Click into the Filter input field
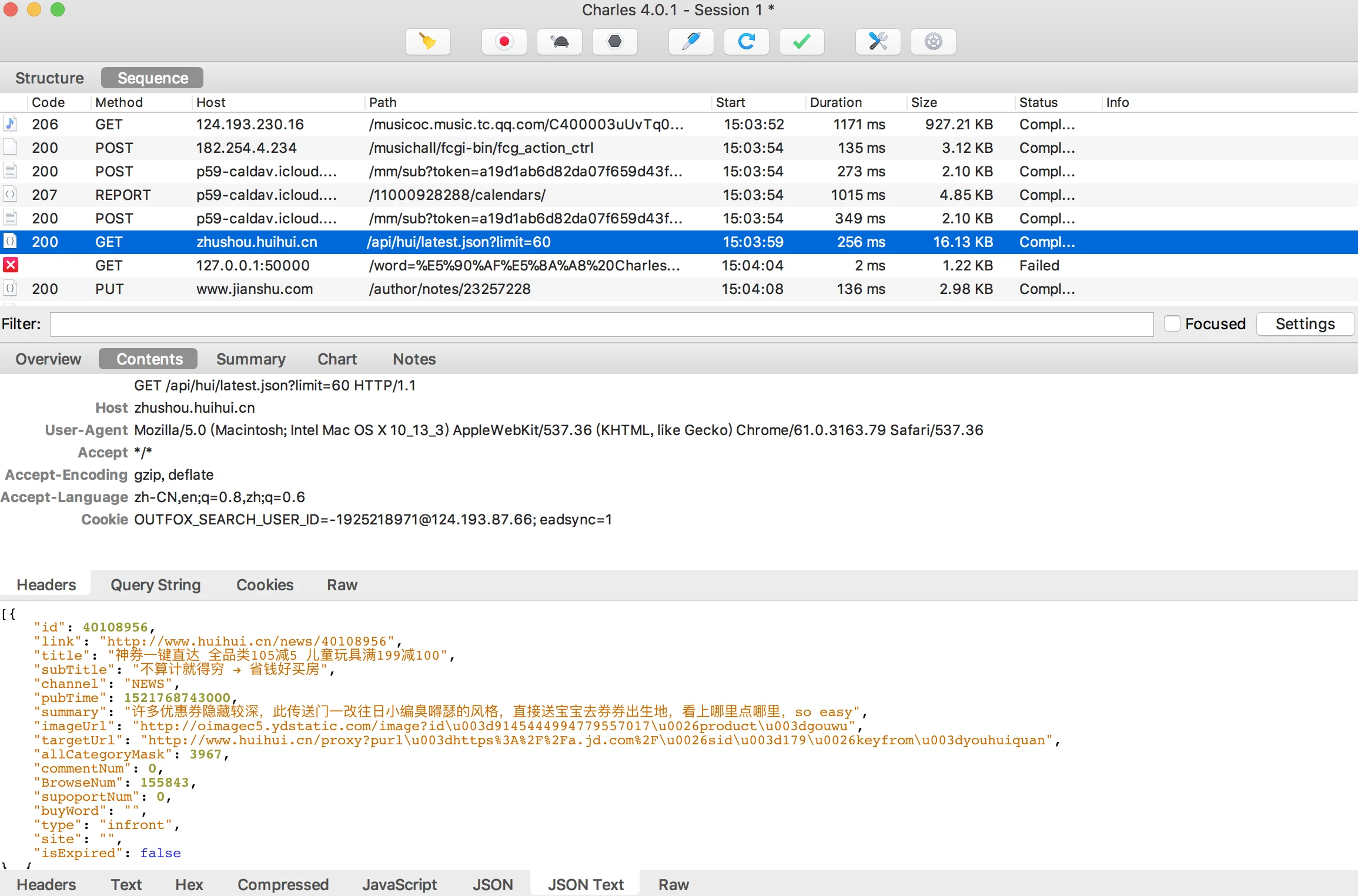1358x896 pixels. coord(601,324)
